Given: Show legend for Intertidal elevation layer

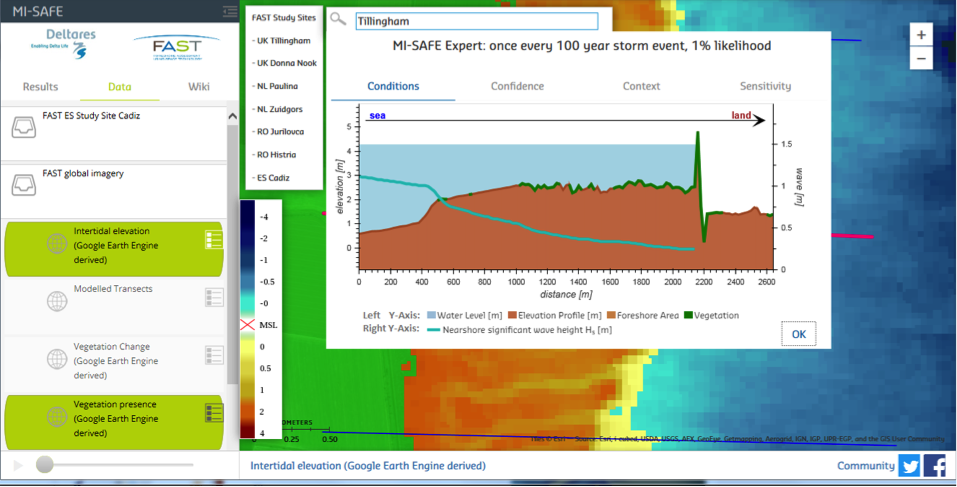Looking at the screenshot, I should (x=214, y=239).
